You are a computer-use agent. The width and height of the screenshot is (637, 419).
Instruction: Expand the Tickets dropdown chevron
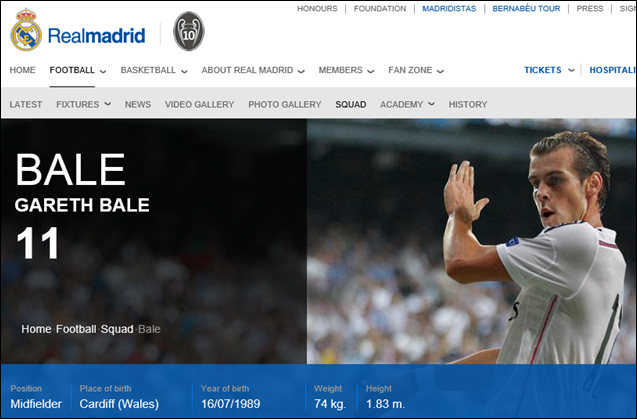571,70
